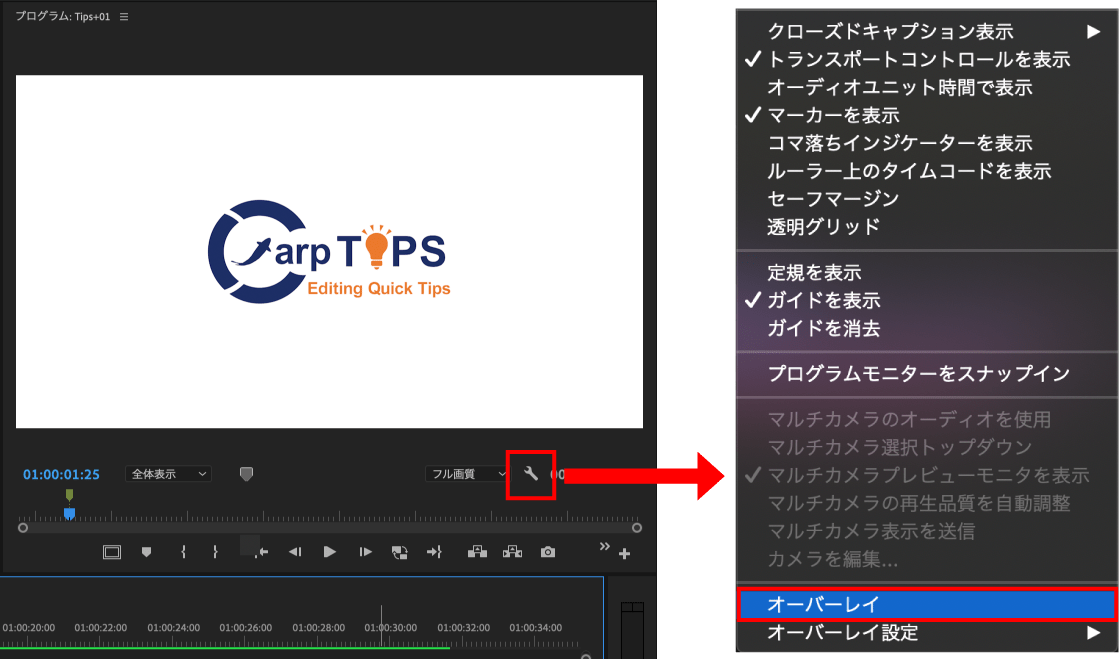Open the 全体表示 zoom level dropdown

point(168,474)
